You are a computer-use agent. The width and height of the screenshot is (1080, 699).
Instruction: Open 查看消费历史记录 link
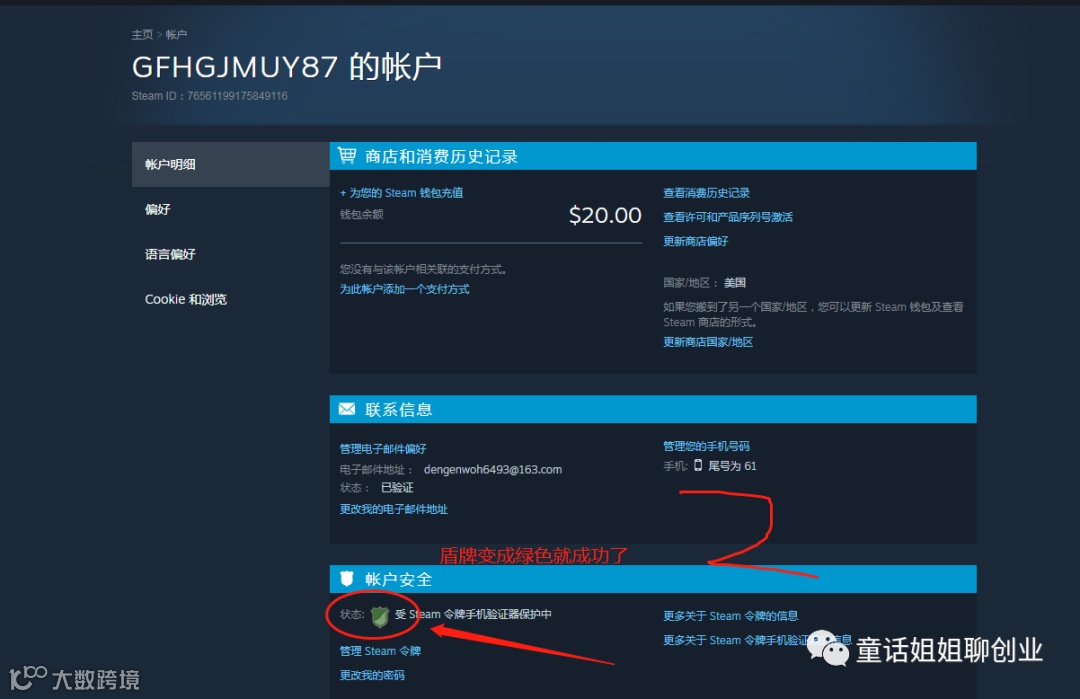coord(706,193)
